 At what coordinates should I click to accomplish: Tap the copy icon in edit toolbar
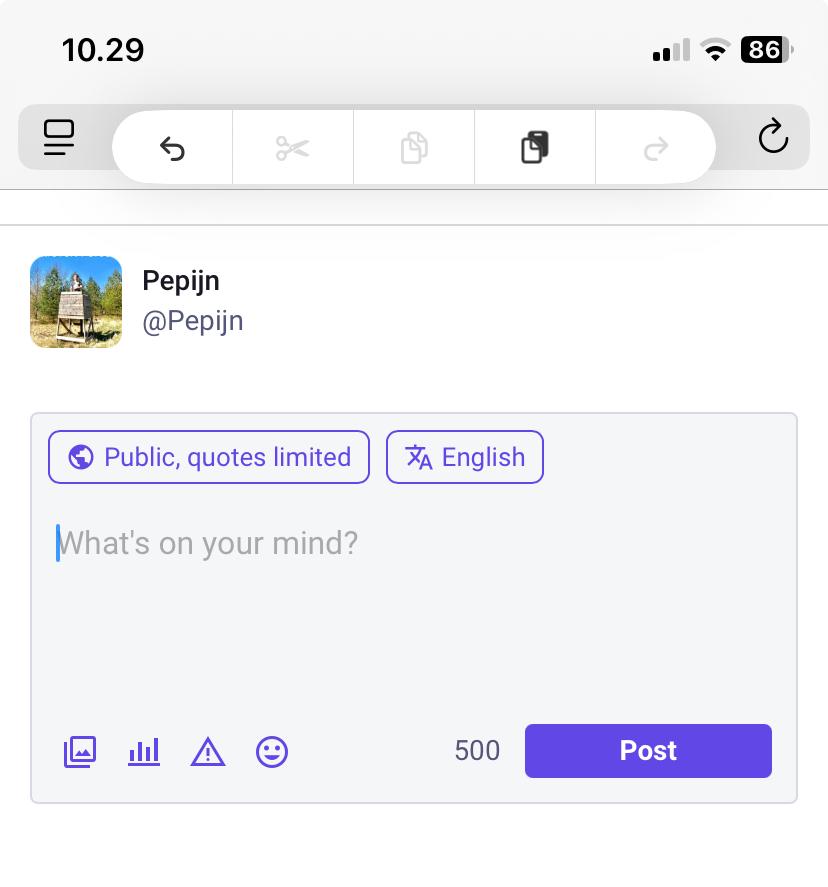pyautogui.click(x=414, y=148)
